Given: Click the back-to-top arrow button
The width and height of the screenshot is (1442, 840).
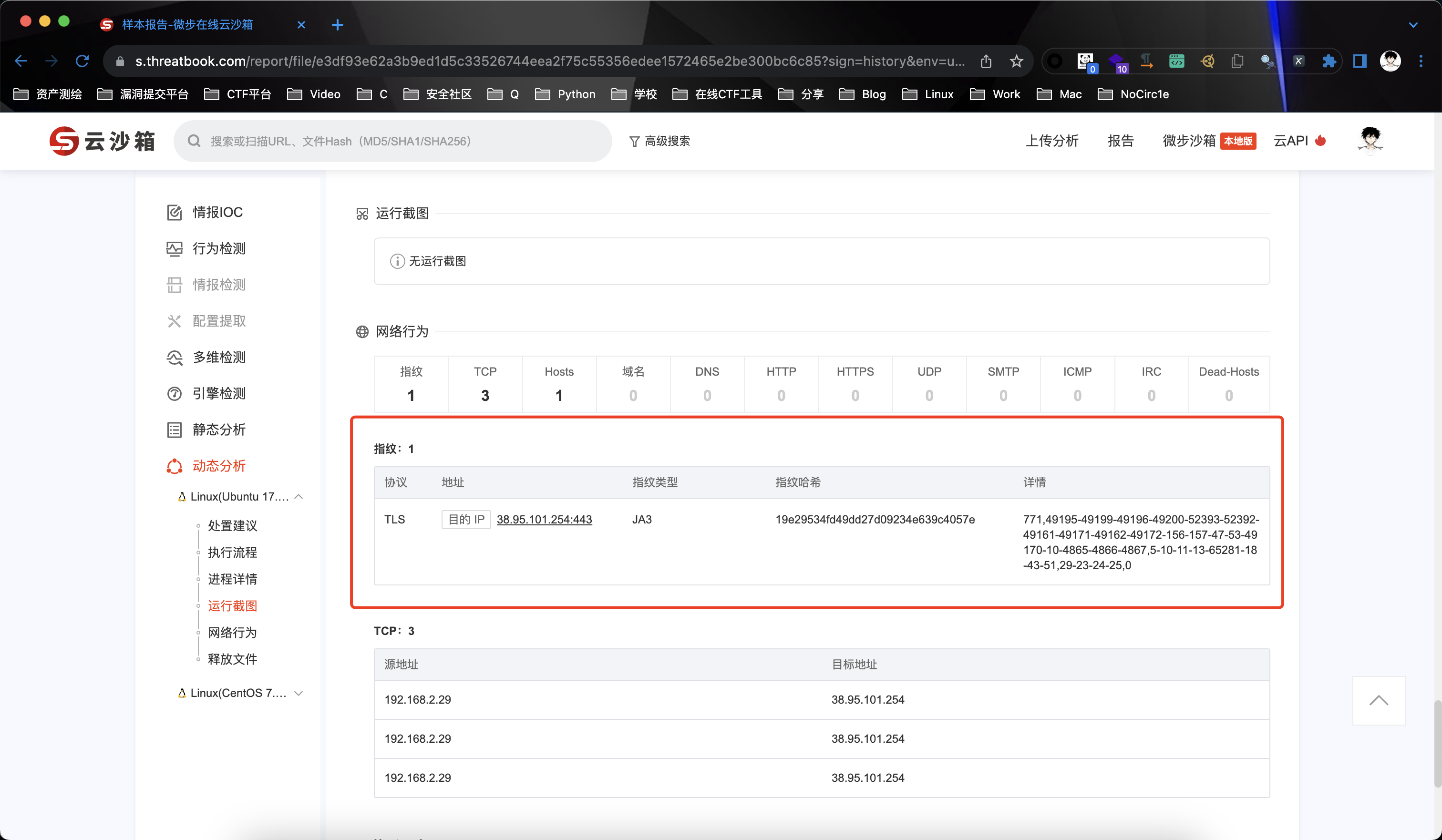Looking at the screenshot, I should (x=1379, y=700).
